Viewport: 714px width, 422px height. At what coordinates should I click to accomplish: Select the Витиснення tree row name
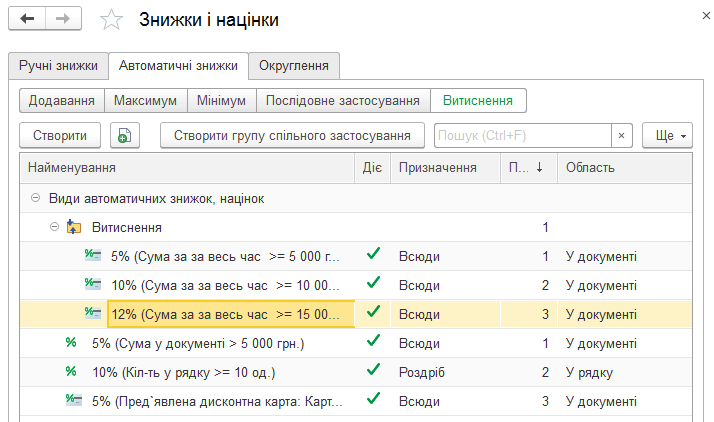click(x=127, y=228)
